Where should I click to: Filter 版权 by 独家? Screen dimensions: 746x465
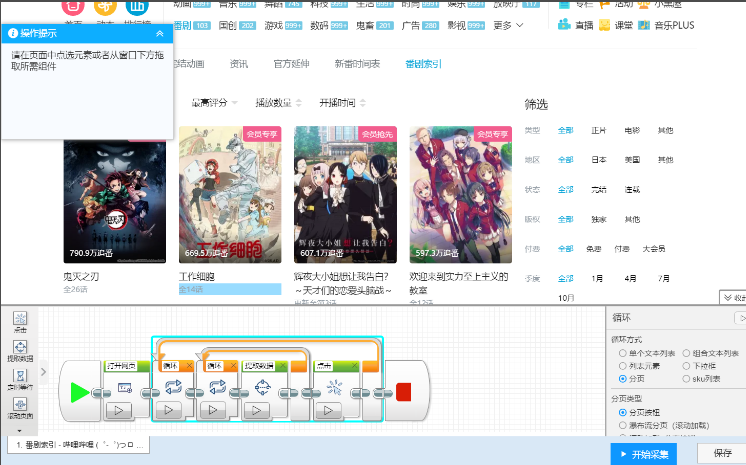[599, 219]
